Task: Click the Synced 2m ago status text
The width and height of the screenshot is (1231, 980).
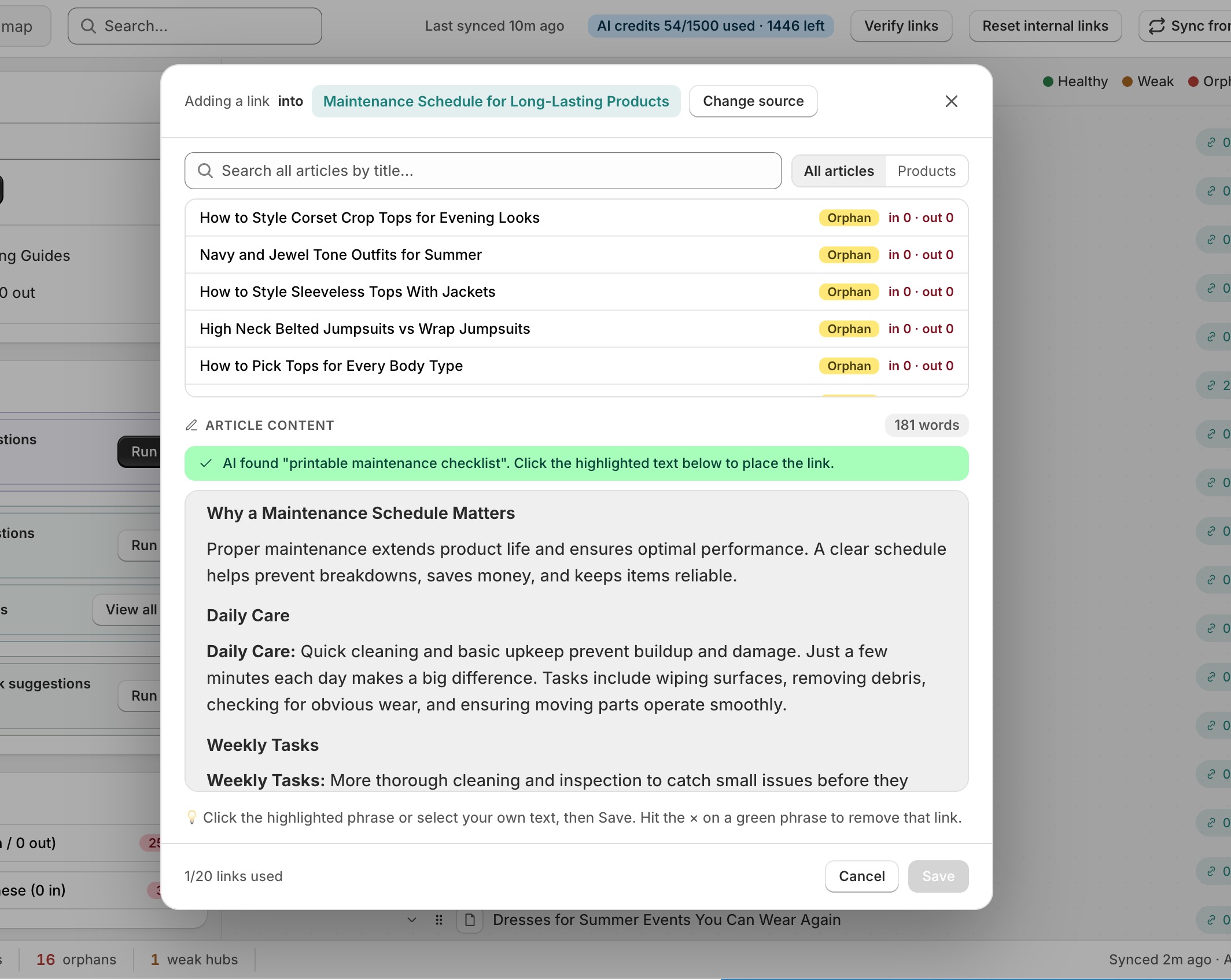Action: [1159, 960]
